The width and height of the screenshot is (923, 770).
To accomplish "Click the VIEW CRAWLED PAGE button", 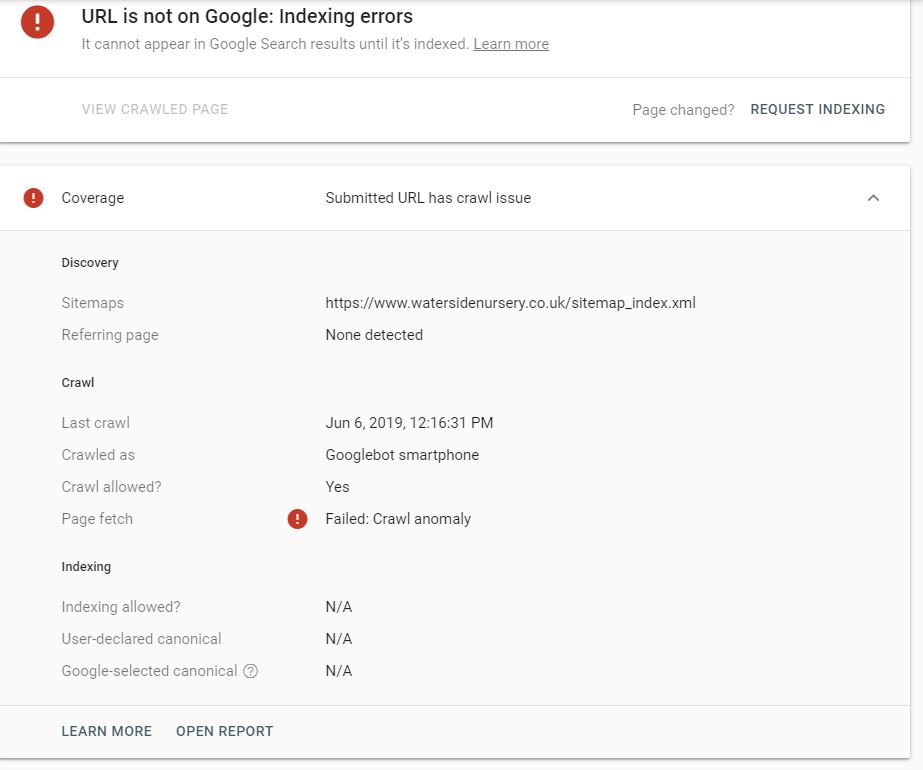I will 154,109.
